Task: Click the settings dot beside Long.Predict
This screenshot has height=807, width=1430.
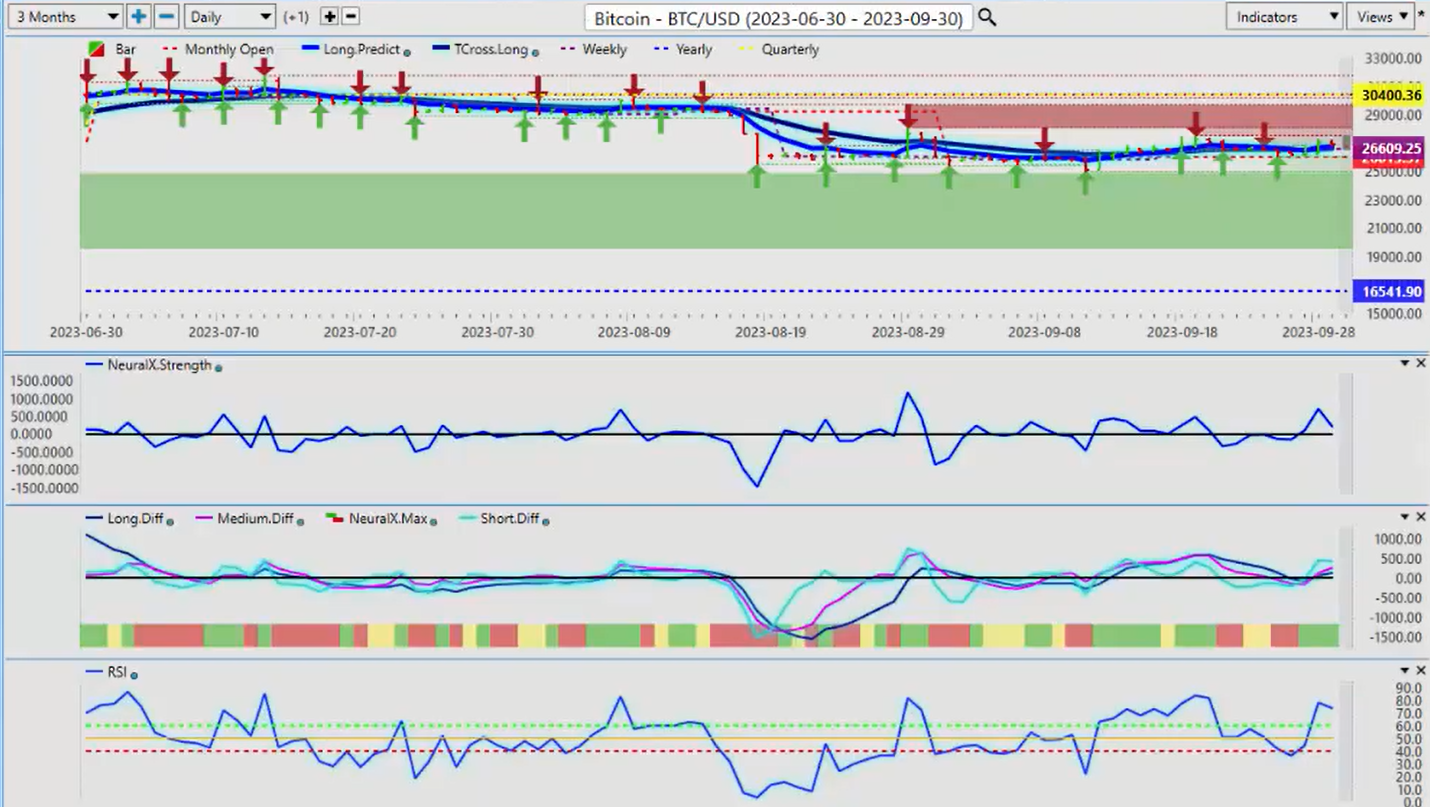Action: [407, 51]
